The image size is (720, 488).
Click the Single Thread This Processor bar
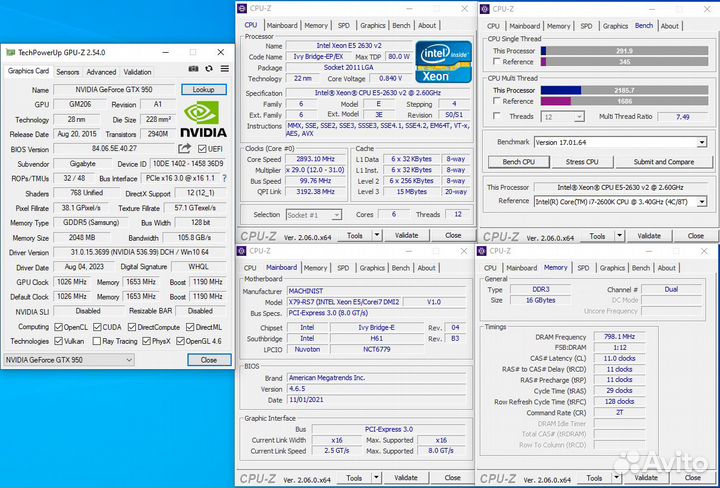pos(624,51)
